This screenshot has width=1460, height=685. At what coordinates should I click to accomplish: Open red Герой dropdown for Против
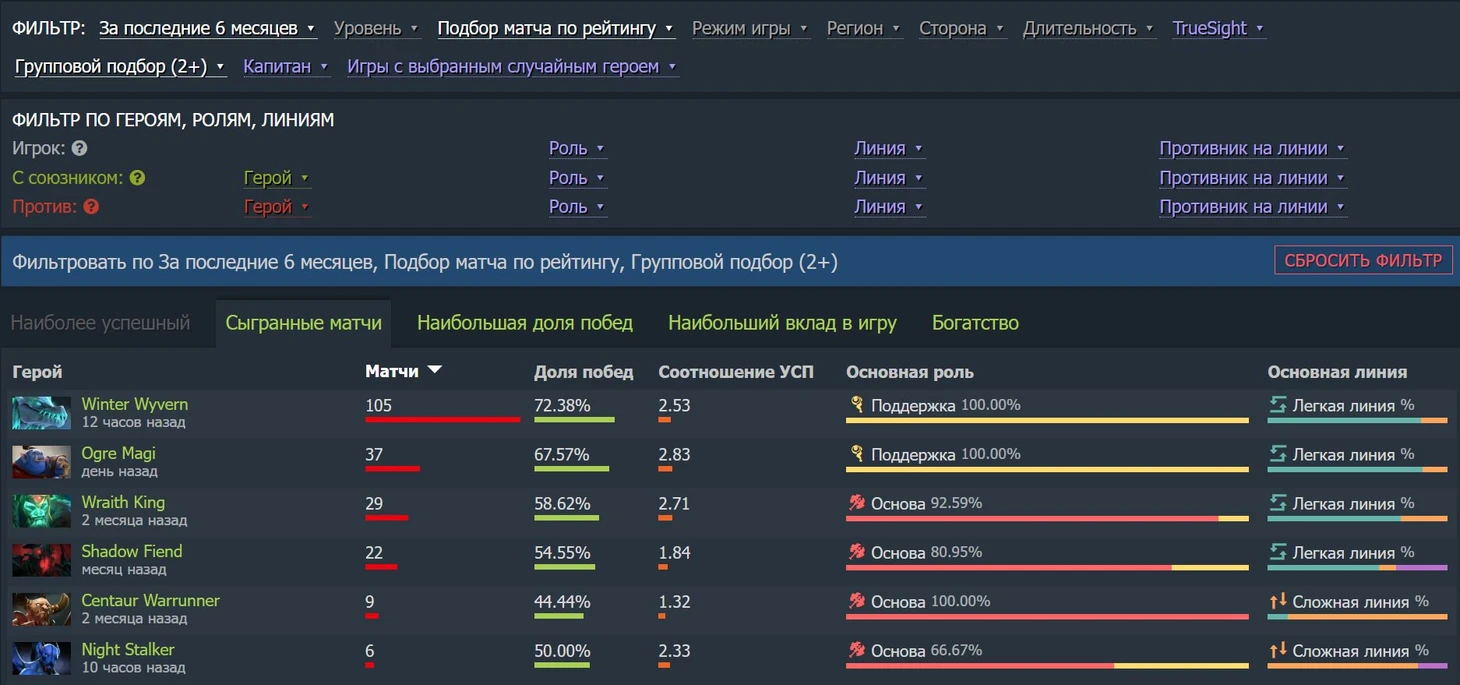pos(277,207)
